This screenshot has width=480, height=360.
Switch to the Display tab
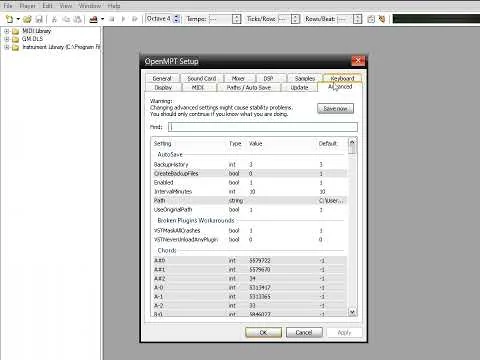(163, 87)
